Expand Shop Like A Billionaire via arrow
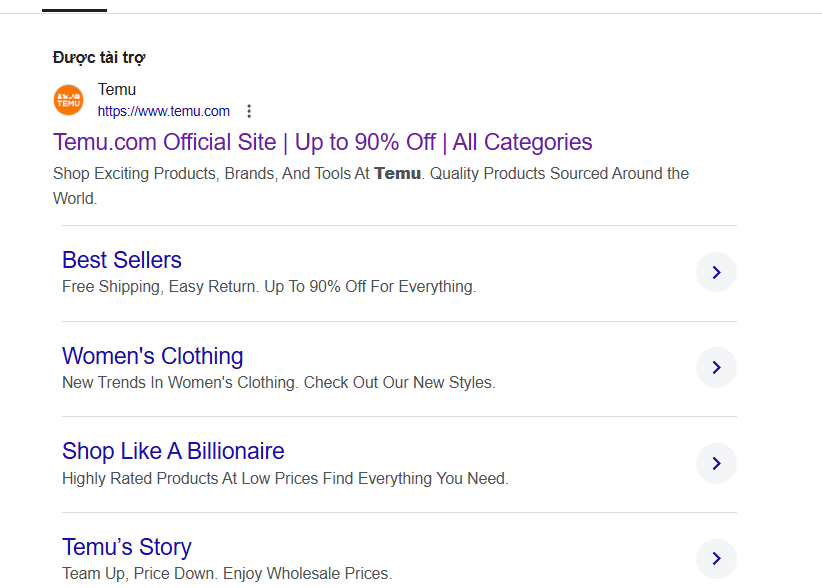 tap(716, 463)
